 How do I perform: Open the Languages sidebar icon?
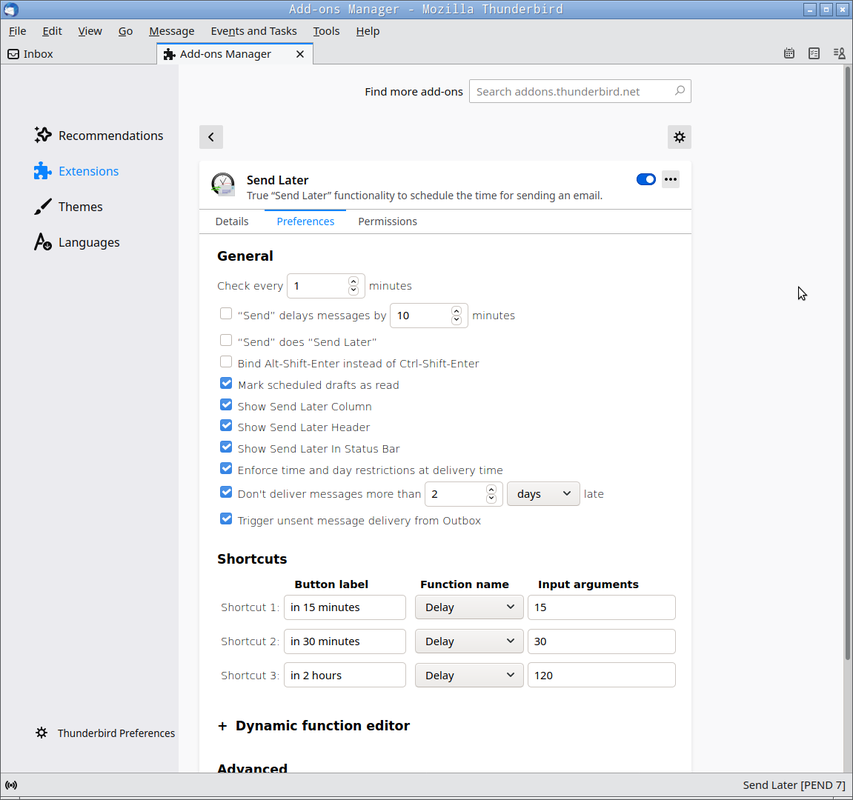coord(42,242)
